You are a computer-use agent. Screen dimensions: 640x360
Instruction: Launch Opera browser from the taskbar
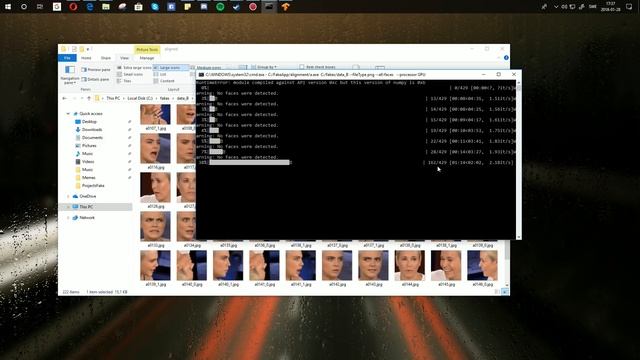[x=73, y=7]
